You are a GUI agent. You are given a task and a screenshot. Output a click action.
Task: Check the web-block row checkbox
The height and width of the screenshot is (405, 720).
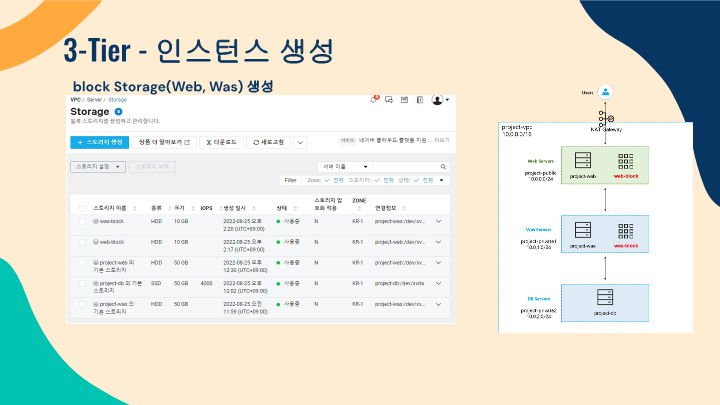pos(82,242)
